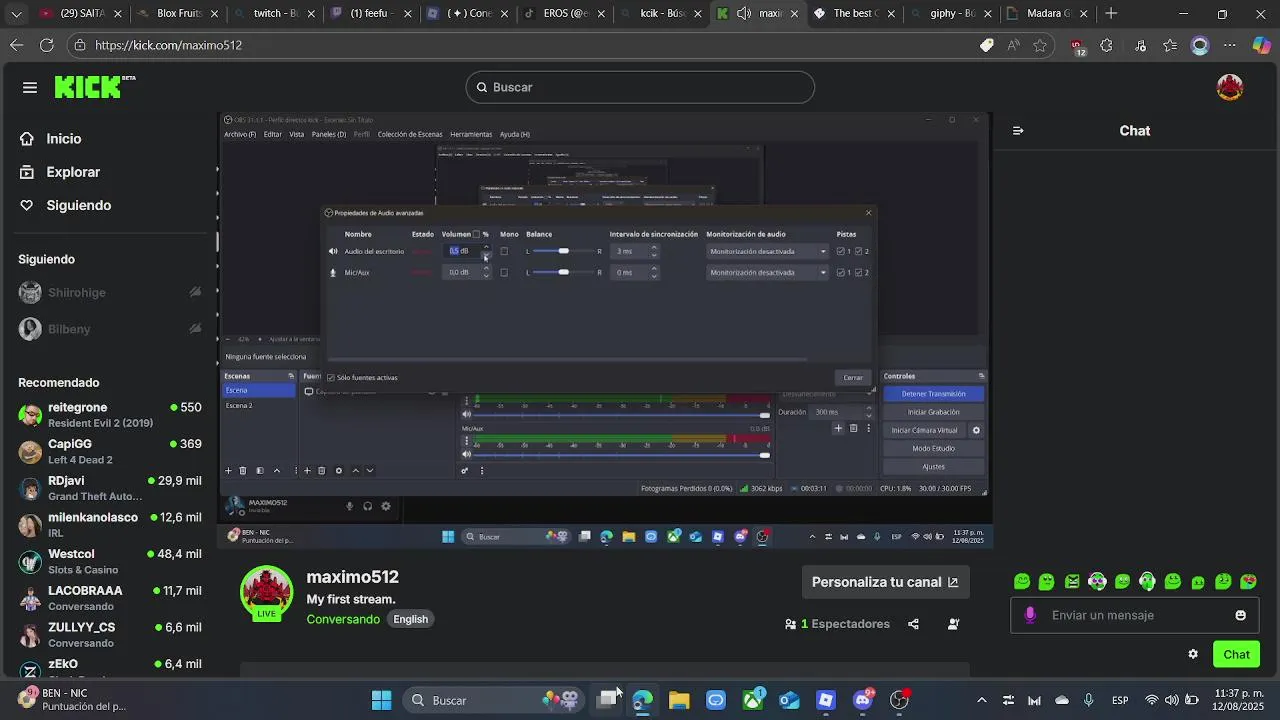Viewport: 1280px width, 720px height.
Task: Open monitoring dropdown for Audio del escritorio
Action: click(x=768, y=251)
